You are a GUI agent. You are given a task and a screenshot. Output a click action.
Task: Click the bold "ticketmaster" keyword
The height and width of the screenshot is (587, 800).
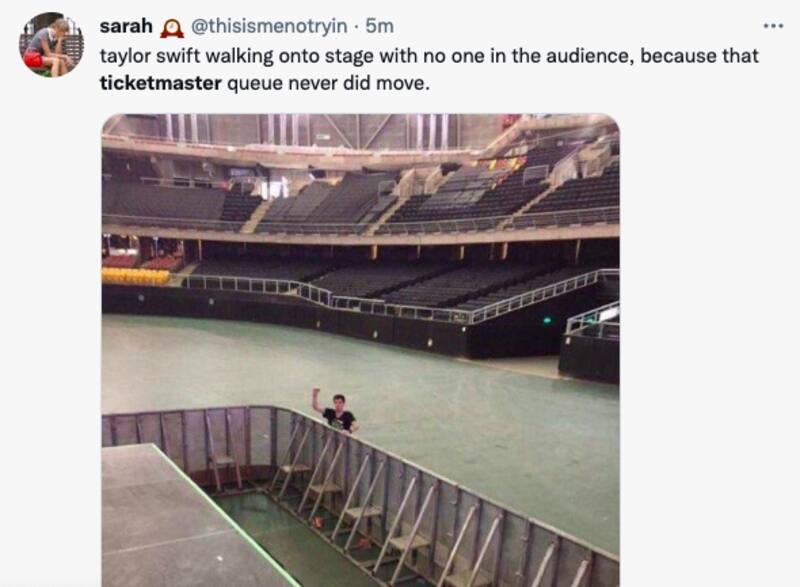click(161, 82)
